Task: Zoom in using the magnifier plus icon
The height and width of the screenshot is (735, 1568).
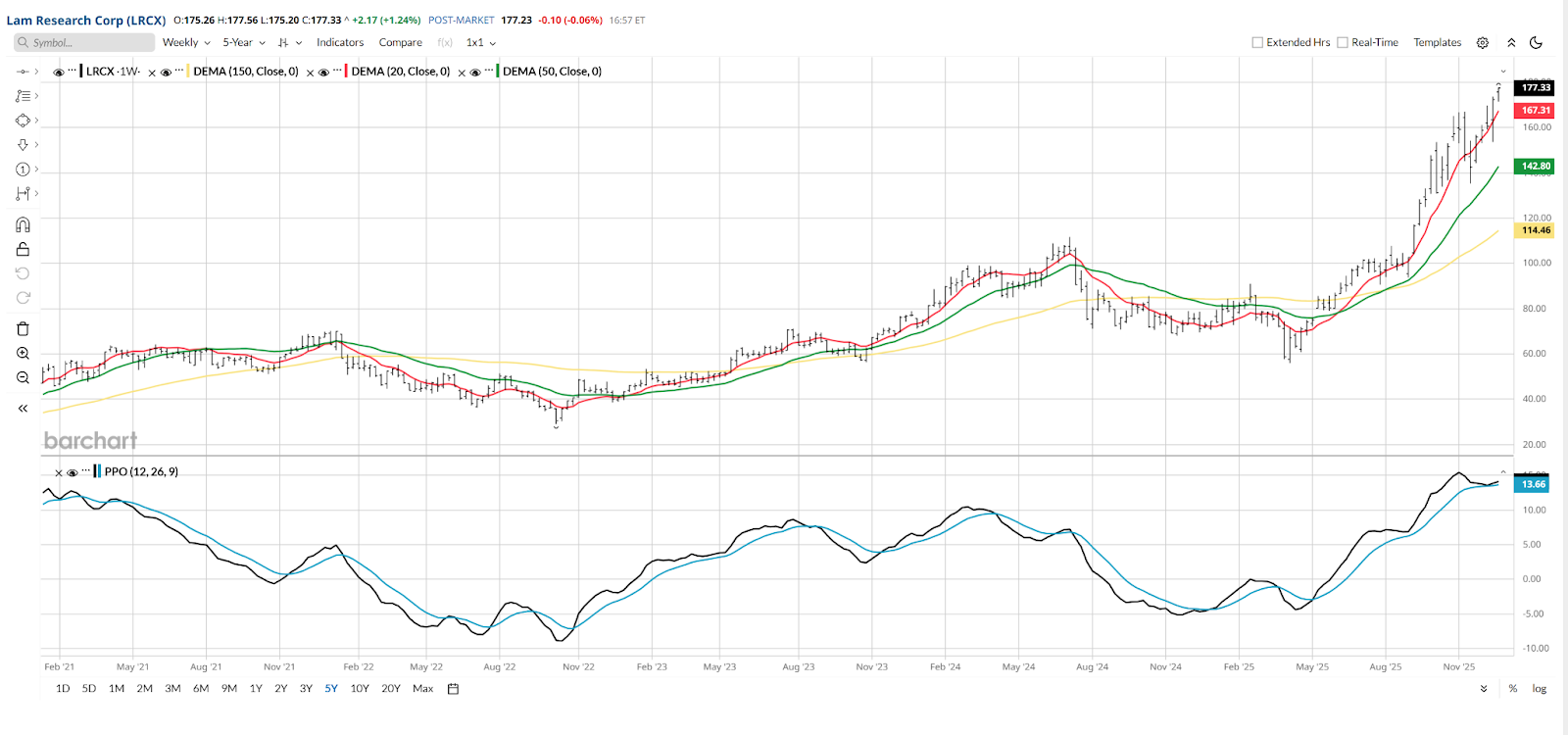Action: [x=23, y=353]
